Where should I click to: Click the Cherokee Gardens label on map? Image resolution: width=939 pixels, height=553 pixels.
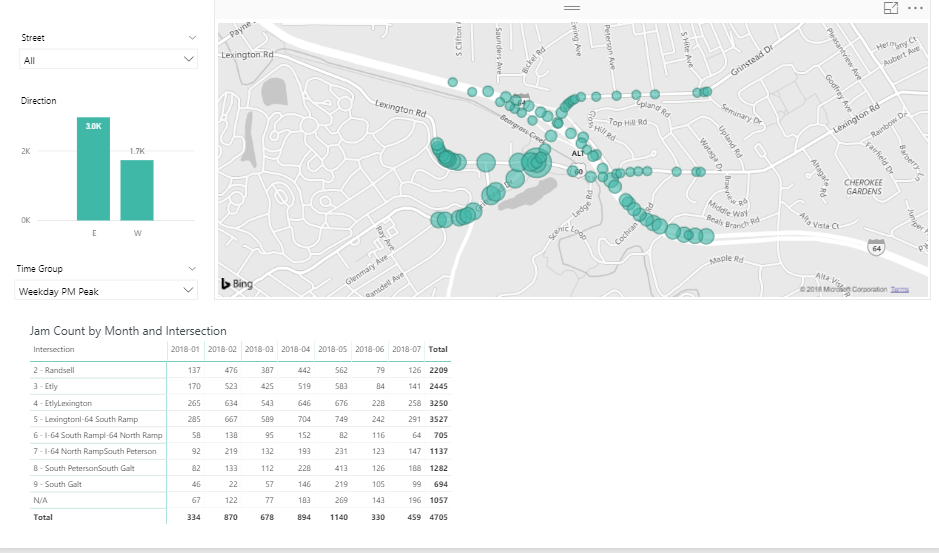[863, 187]
